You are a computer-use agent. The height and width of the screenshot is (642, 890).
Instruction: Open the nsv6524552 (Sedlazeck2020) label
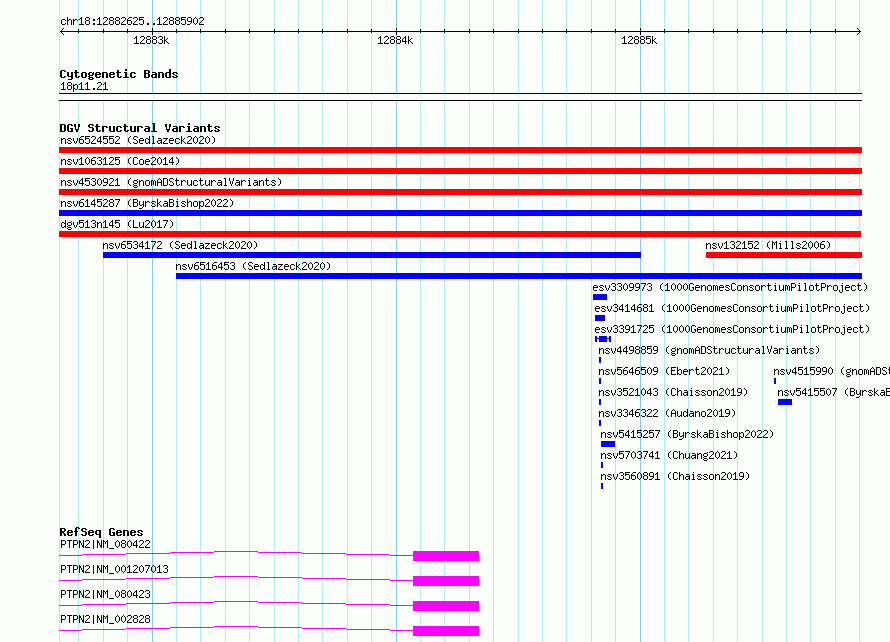(138, 140)
